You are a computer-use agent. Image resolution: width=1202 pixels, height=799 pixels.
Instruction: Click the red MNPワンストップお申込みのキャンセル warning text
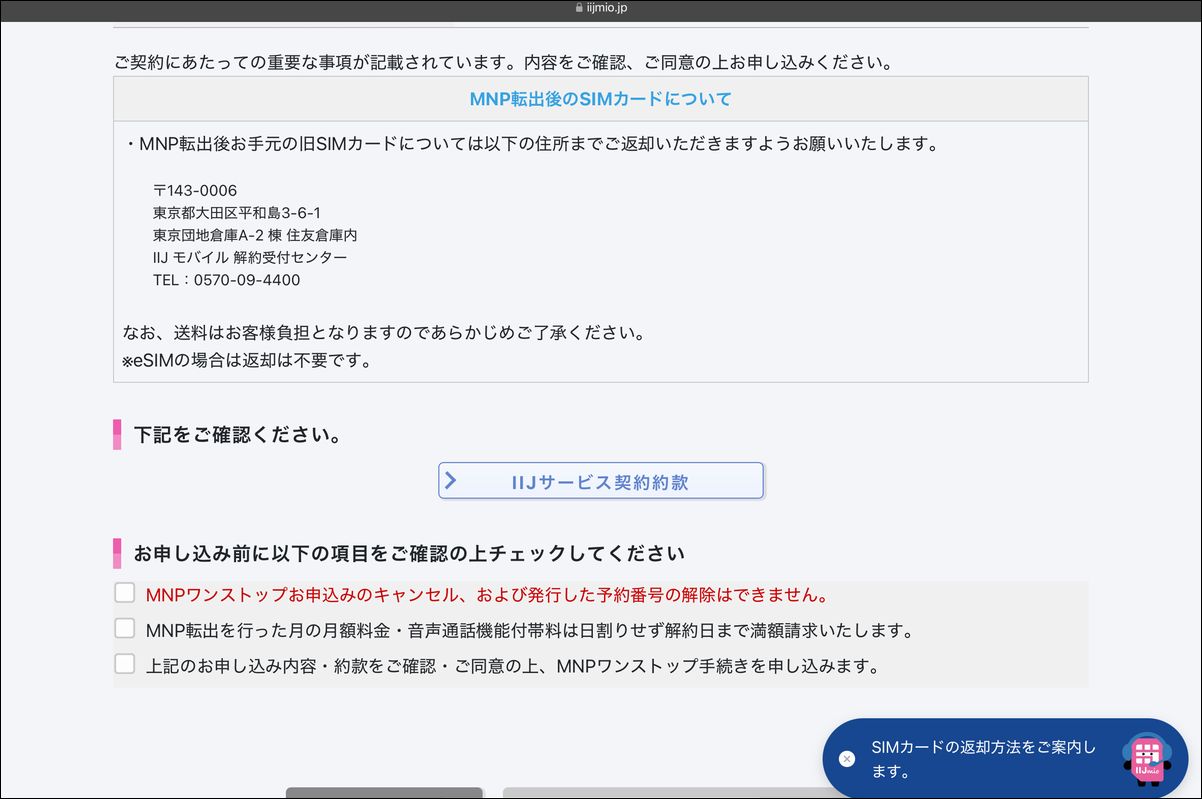pyautogui.click(x=488, y=595)
